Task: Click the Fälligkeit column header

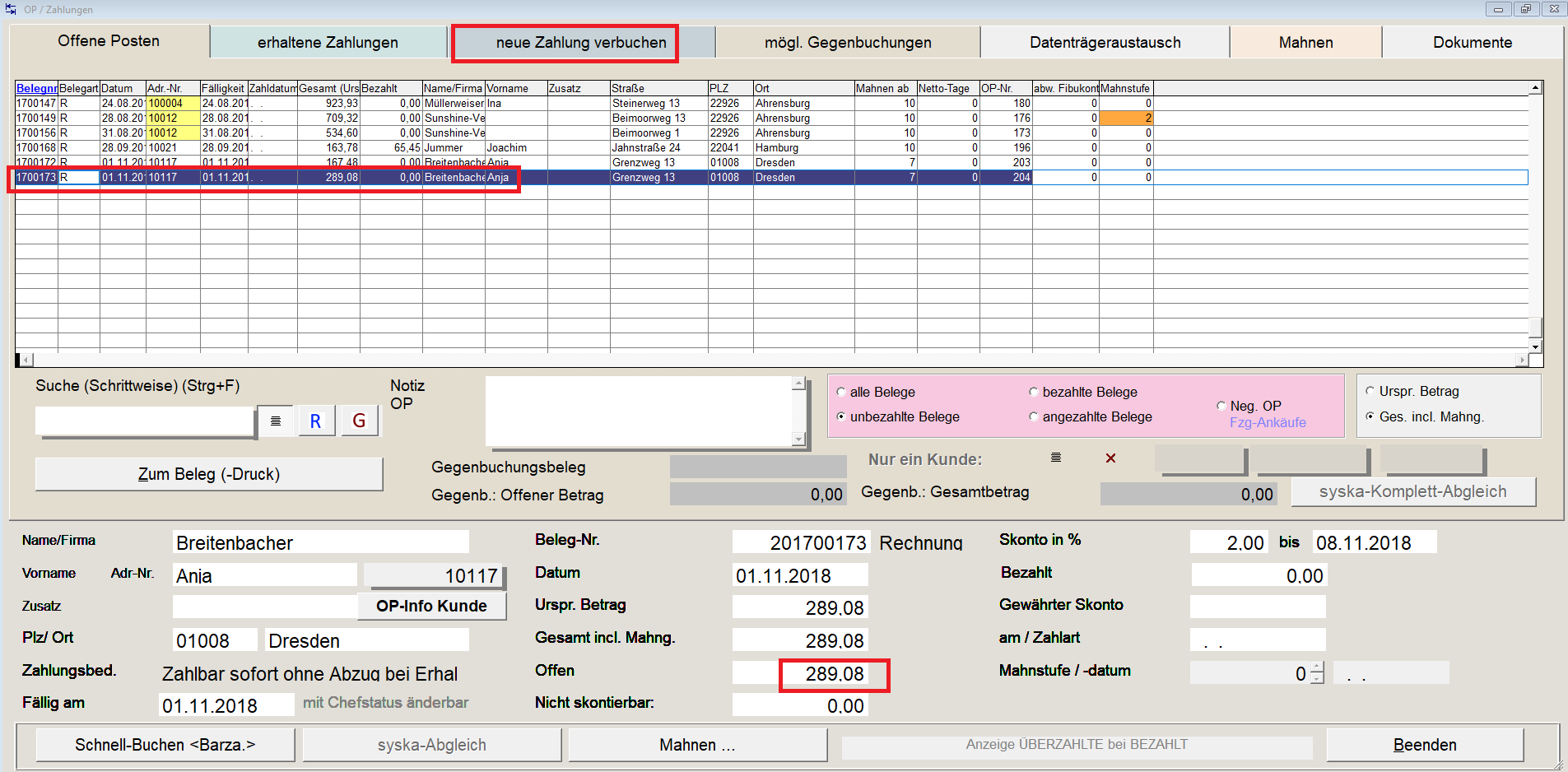Action: (224, 88)
